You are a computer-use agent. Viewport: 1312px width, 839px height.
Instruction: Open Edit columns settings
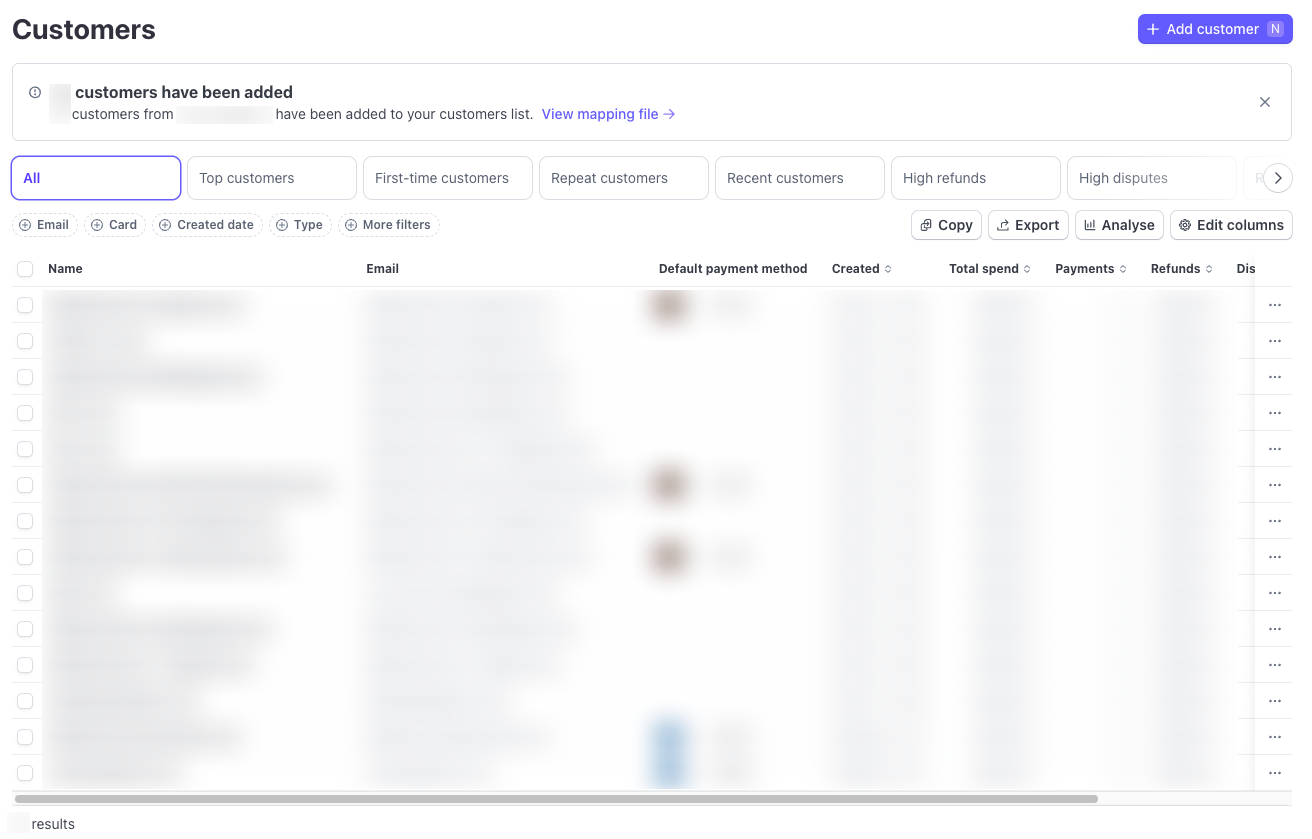pyautogui.click(x=1230, y=225)
